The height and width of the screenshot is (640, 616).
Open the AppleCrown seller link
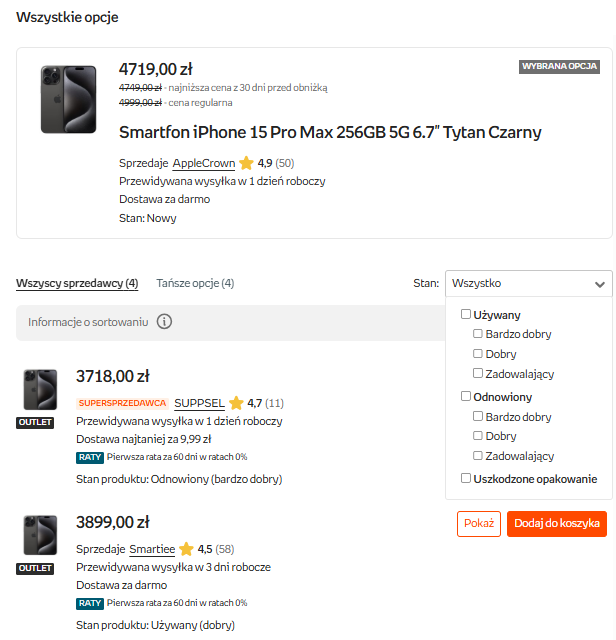tap(204, 163)
